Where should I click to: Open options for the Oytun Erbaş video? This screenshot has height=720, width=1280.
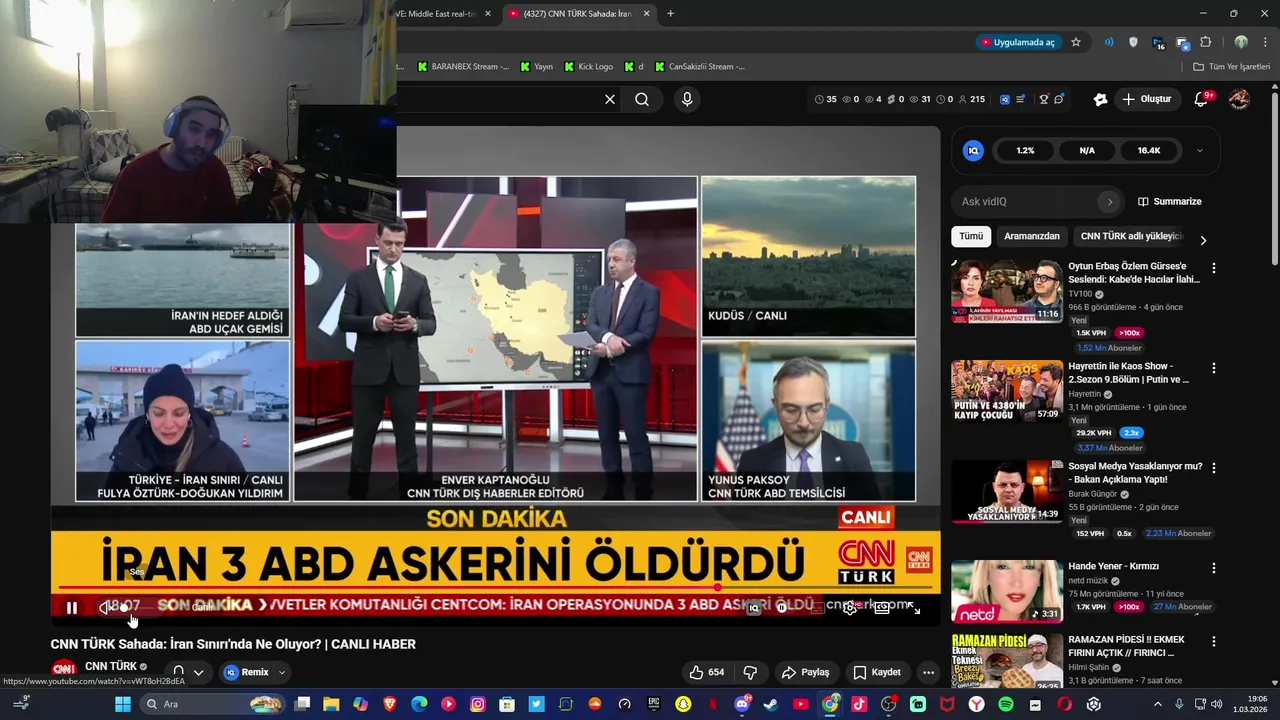pos(1214,268)
